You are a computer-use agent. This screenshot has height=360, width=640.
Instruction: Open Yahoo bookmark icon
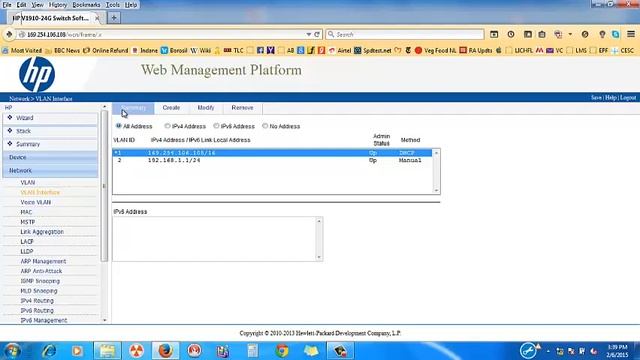(x=270, y=51)
